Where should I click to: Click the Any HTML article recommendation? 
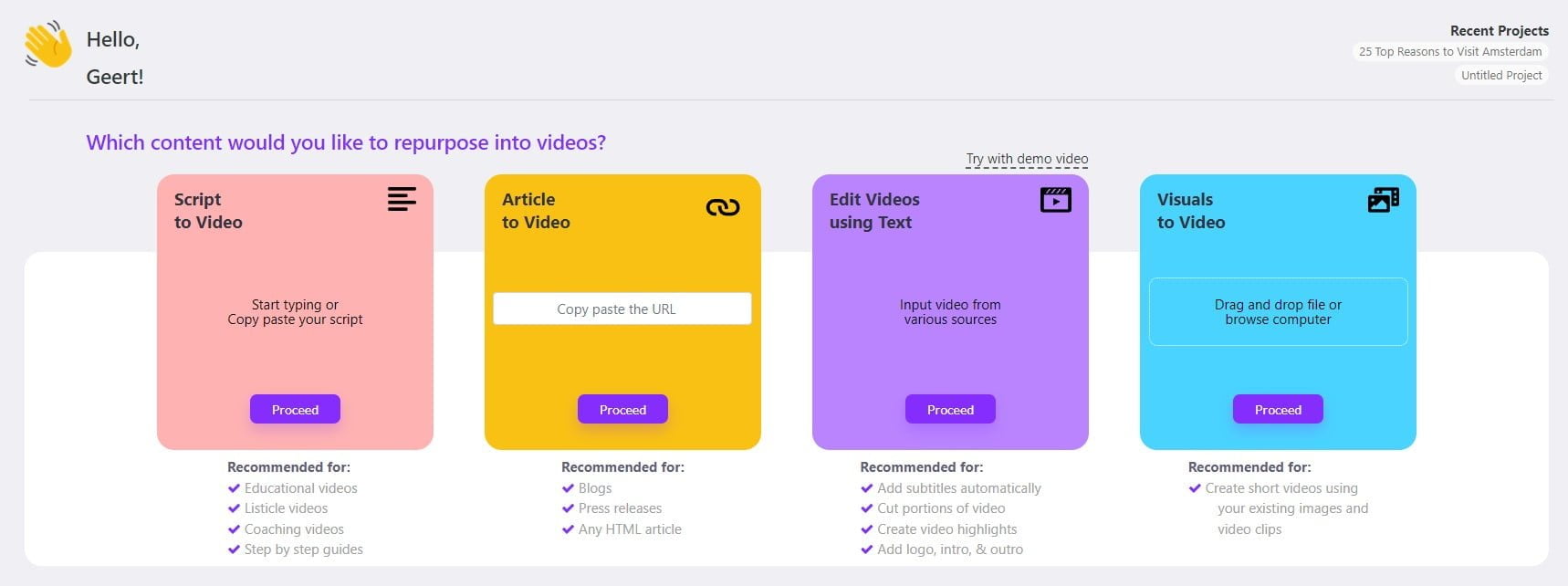click(x=622, y=529)
